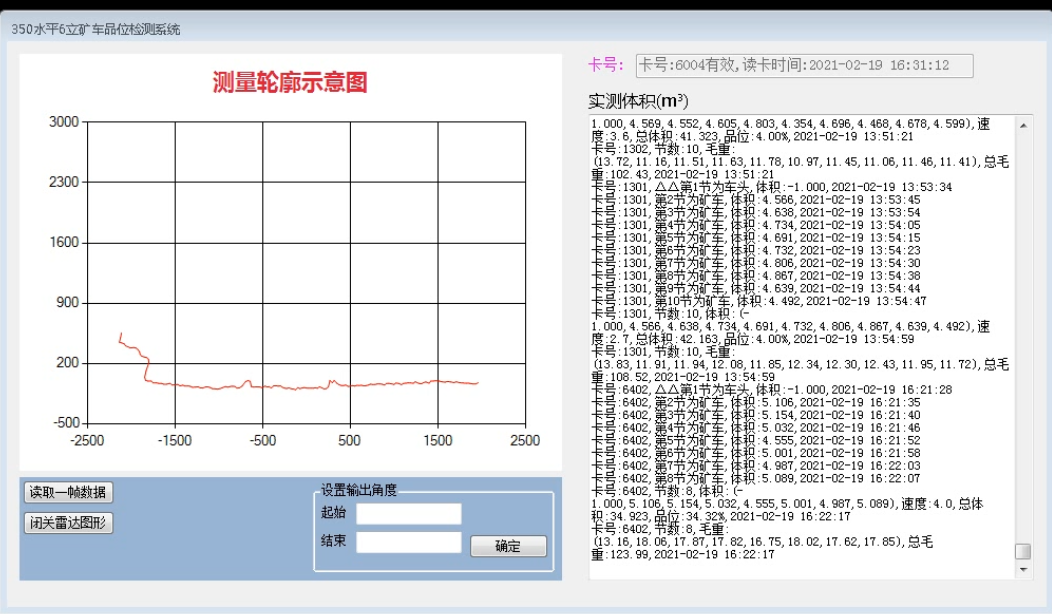Click y-axis label 1600
This screenshot has height=614, width=1052.
[64, 242]
